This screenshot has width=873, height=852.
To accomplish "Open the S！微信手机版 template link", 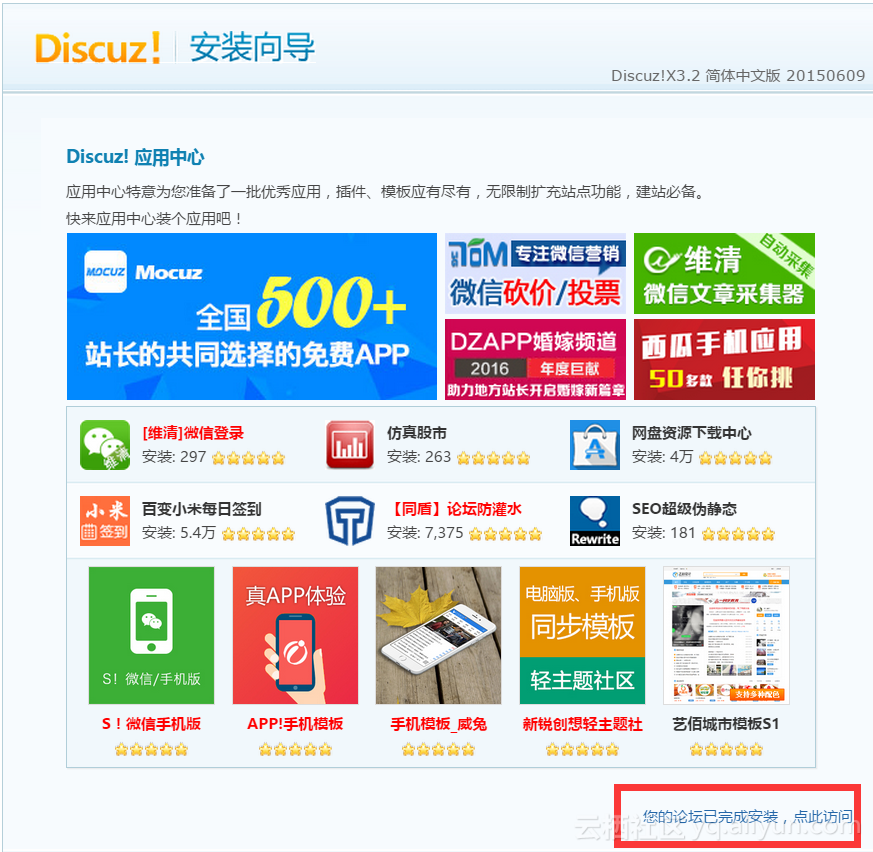I will pyautogui.click(x=151, y=723).
